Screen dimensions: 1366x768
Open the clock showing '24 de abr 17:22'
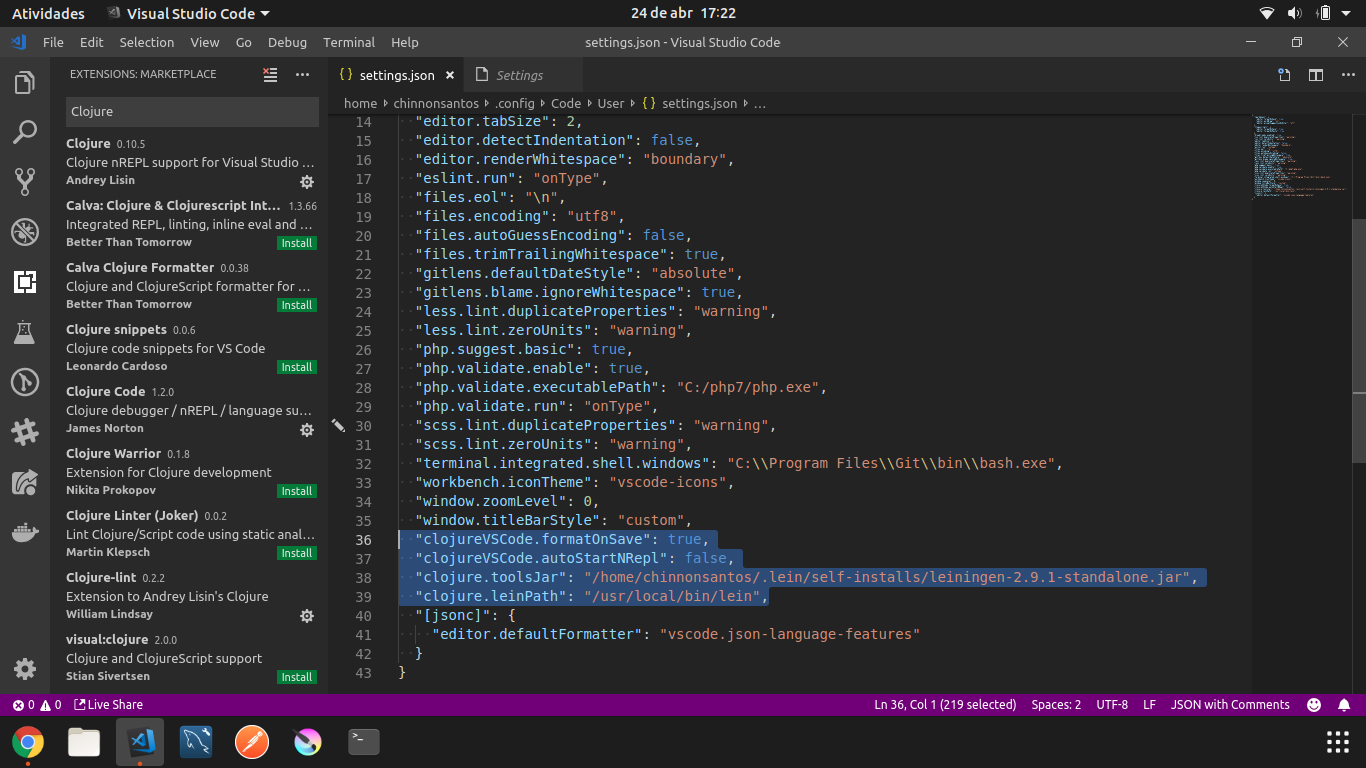pyautogui.click(x=683, y=13)
